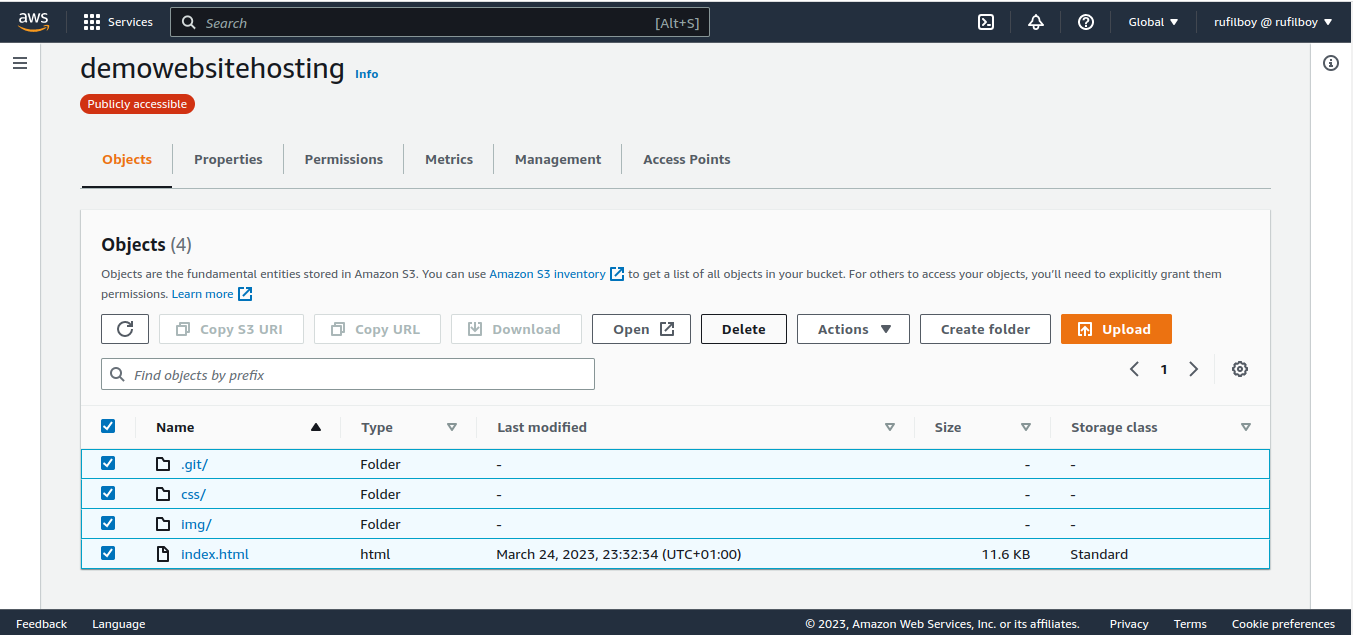Click the Download button
This screenshot has height=635, width=1353.
(x=516, y=329)
